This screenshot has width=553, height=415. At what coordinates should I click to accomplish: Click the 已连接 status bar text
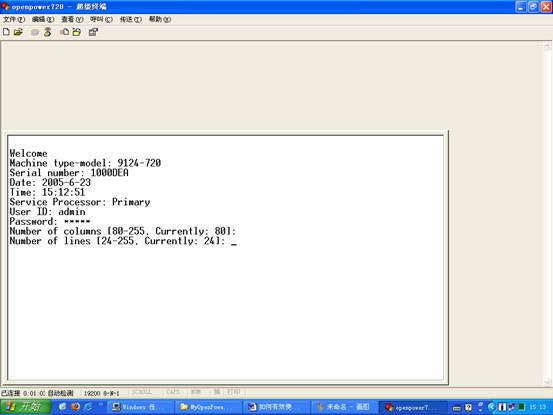[x=11, y=392]
